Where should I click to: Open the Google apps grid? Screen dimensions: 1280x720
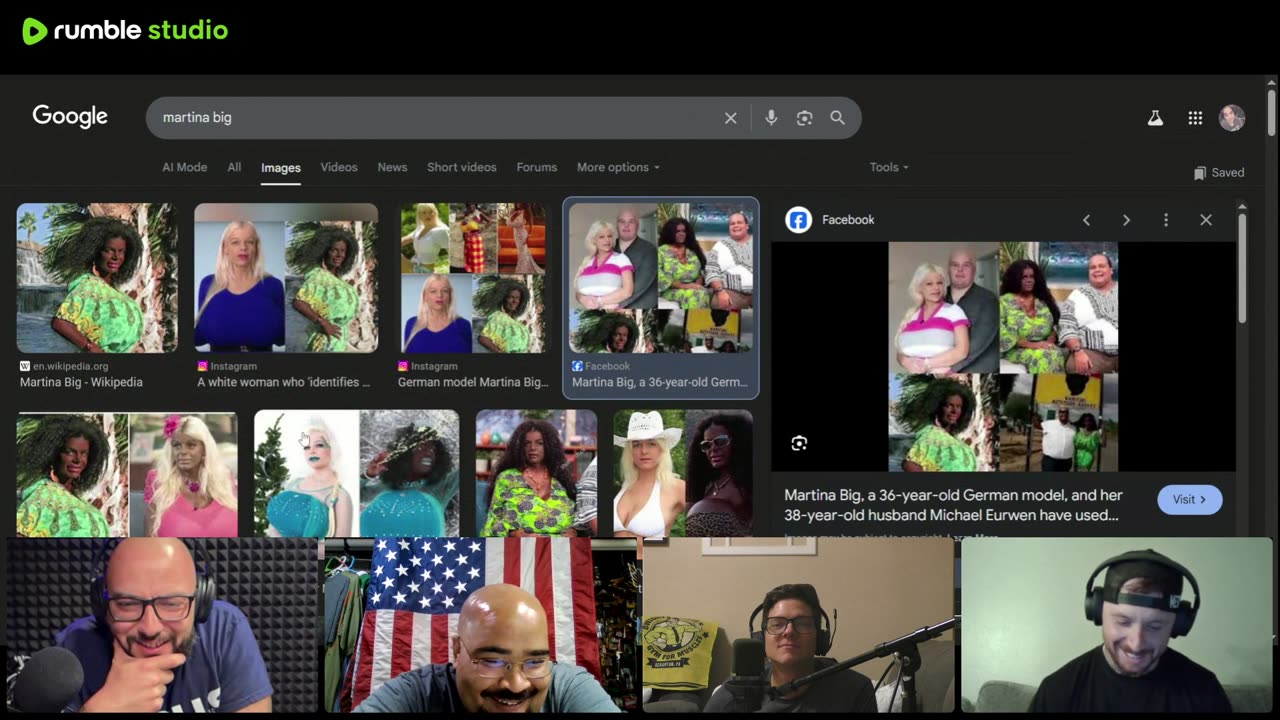[1195, 118]
